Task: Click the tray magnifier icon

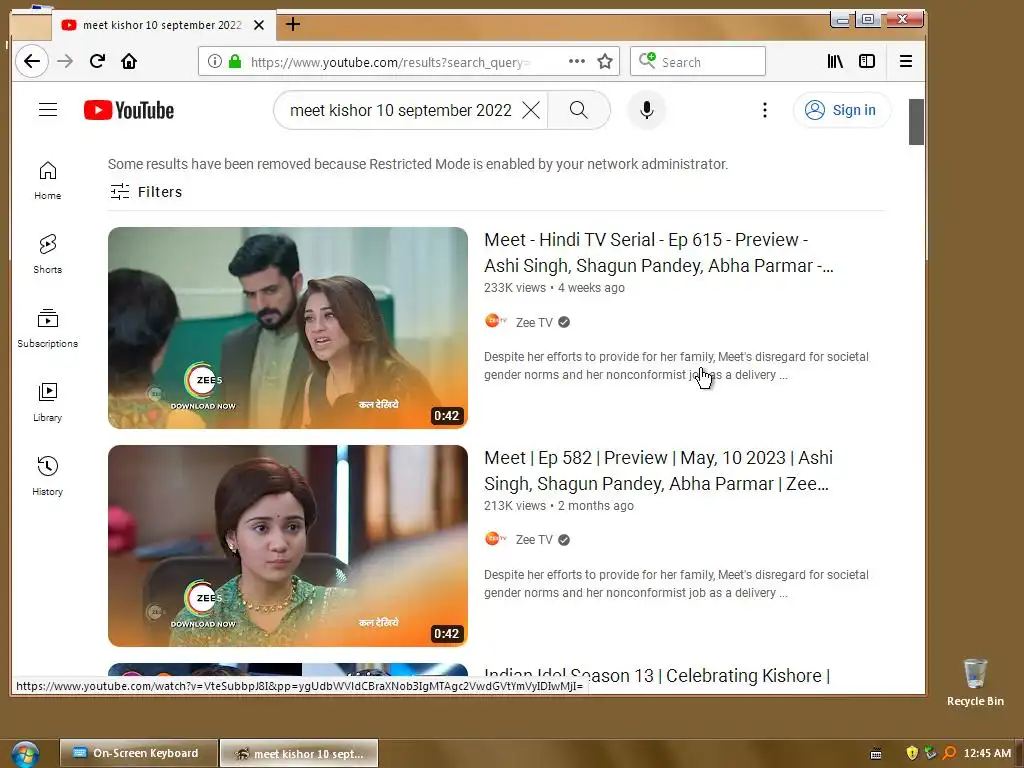Action: (949, 753)
